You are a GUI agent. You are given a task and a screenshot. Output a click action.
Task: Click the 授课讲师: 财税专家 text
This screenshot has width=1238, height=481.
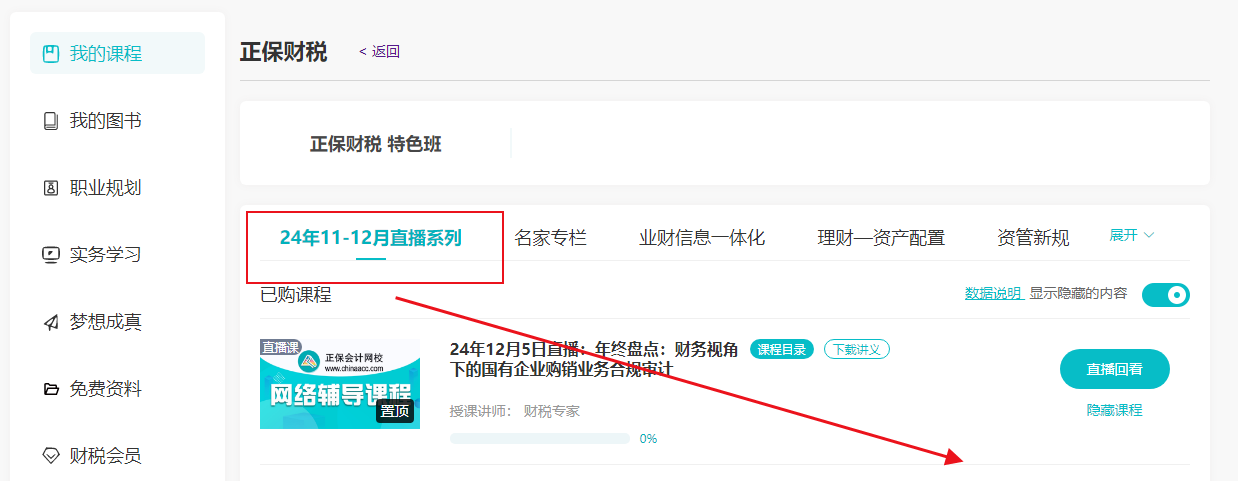pos(515,411)
